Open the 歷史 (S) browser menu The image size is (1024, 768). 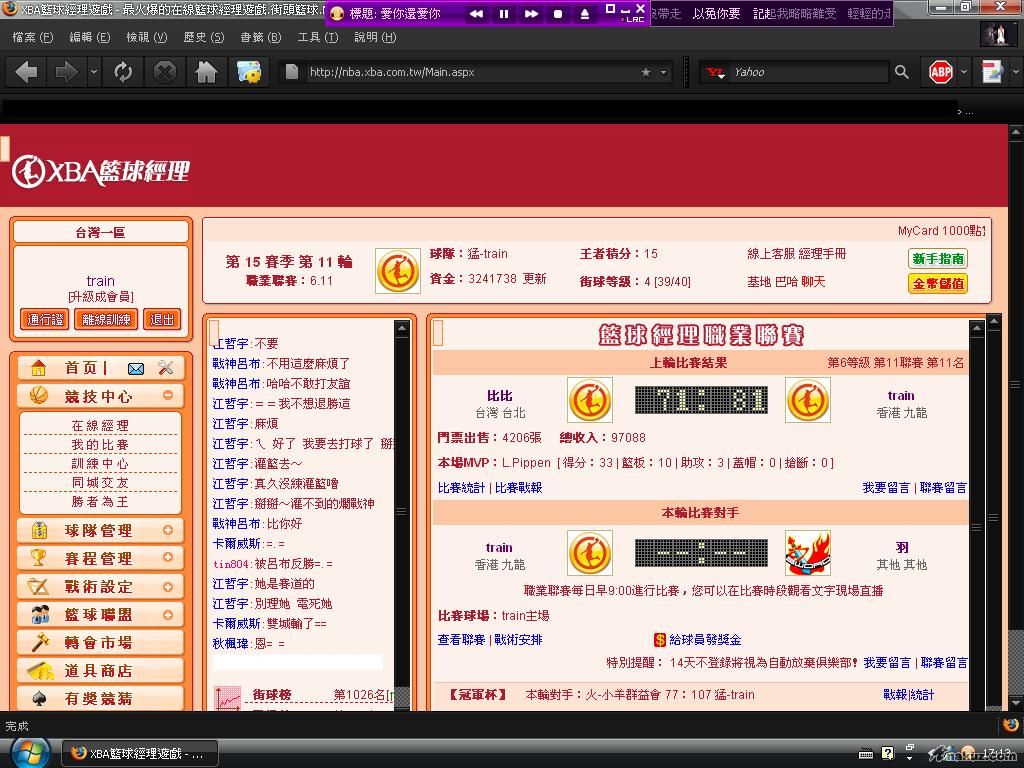203,37
